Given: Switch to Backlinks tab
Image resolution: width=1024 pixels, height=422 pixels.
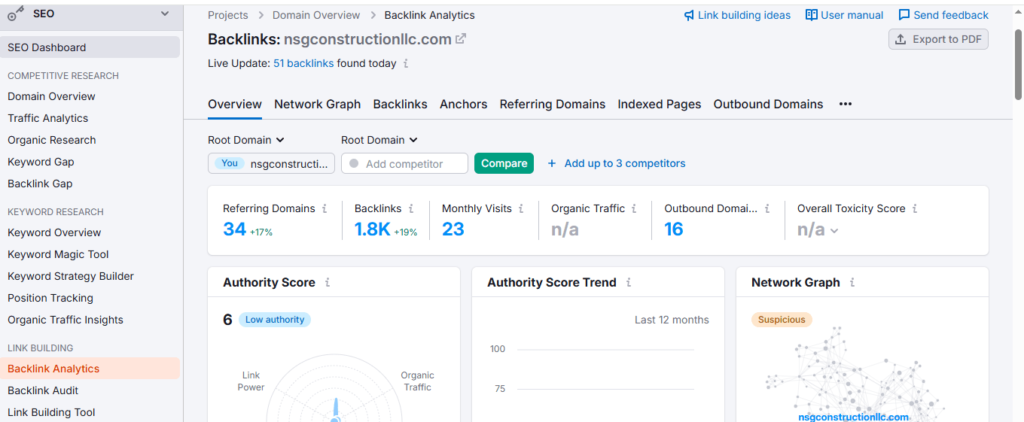Looking at the screenshot, I should click(x=400, y=104).
